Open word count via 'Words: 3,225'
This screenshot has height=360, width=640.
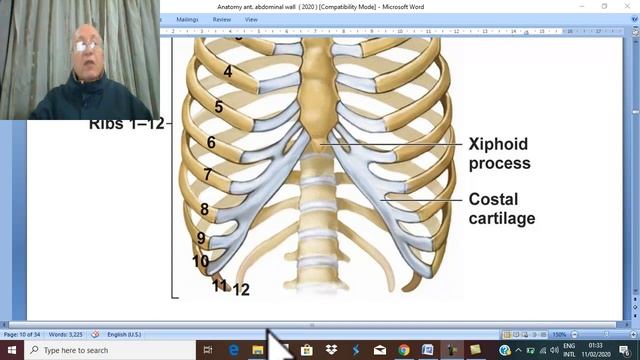tap(65, 335)
